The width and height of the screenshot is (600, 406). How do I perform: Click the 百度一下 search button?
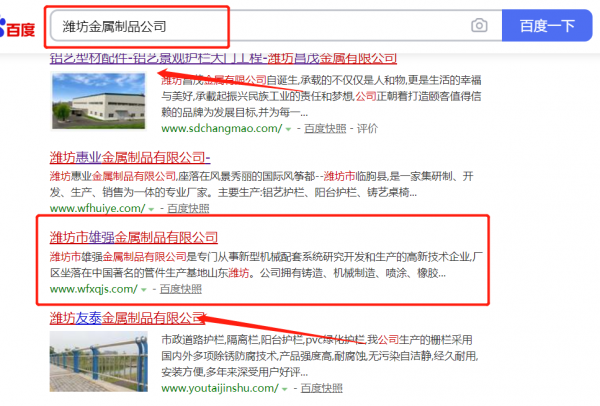(x=547, y=26)
